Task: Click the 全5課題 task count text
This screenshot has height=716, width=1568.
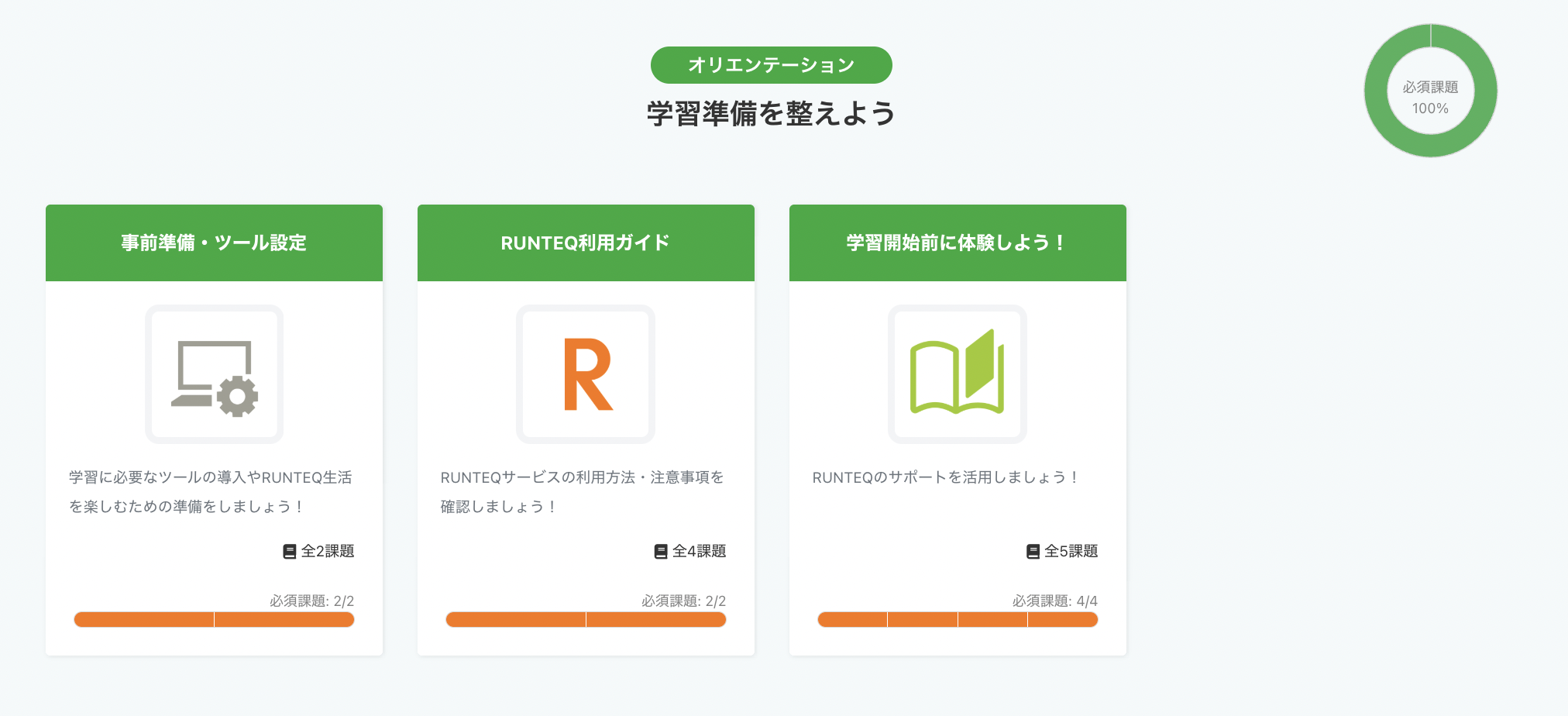Action: point(1071,552)
